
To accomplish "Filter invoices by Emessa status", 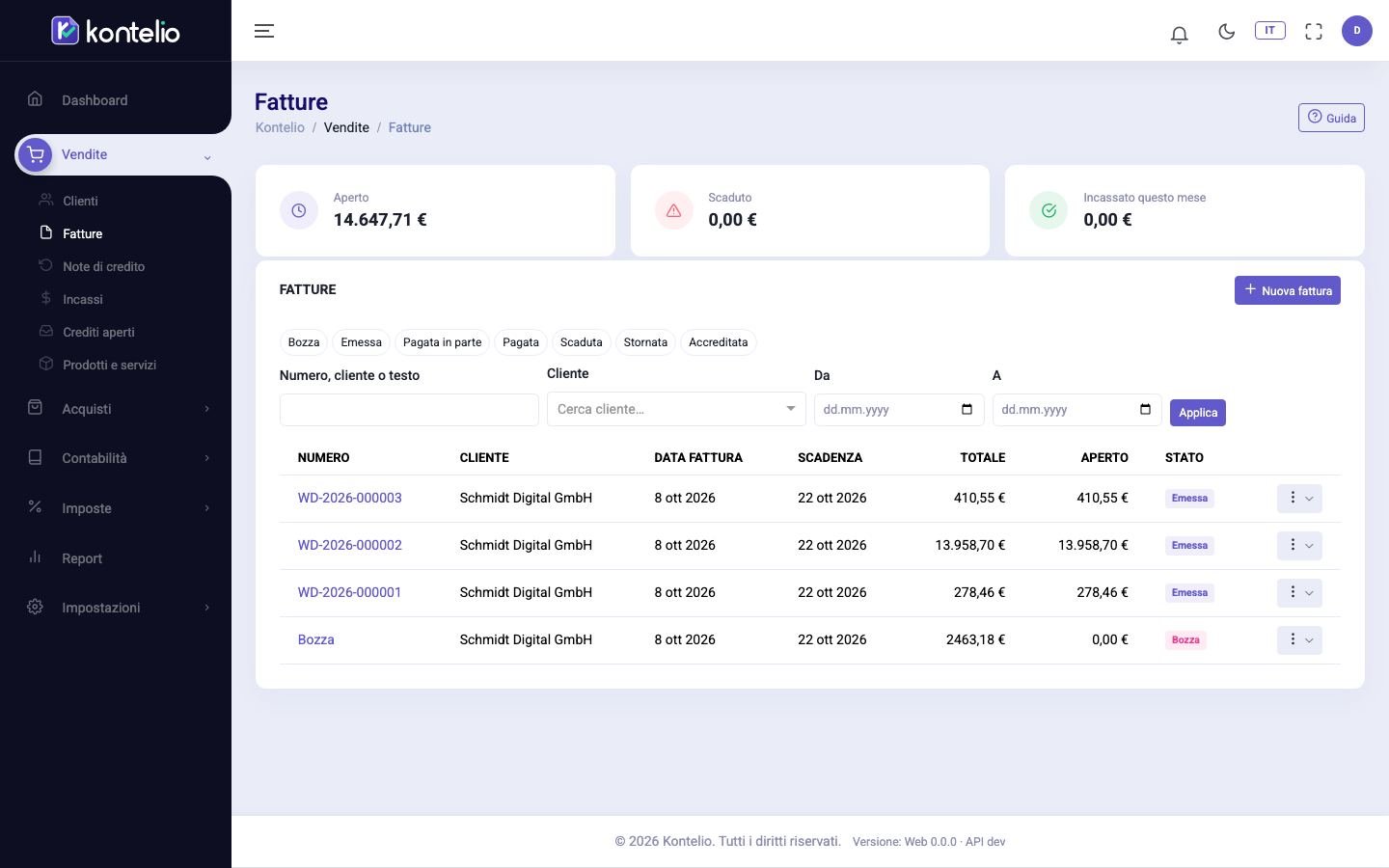I will click(361, 342).
